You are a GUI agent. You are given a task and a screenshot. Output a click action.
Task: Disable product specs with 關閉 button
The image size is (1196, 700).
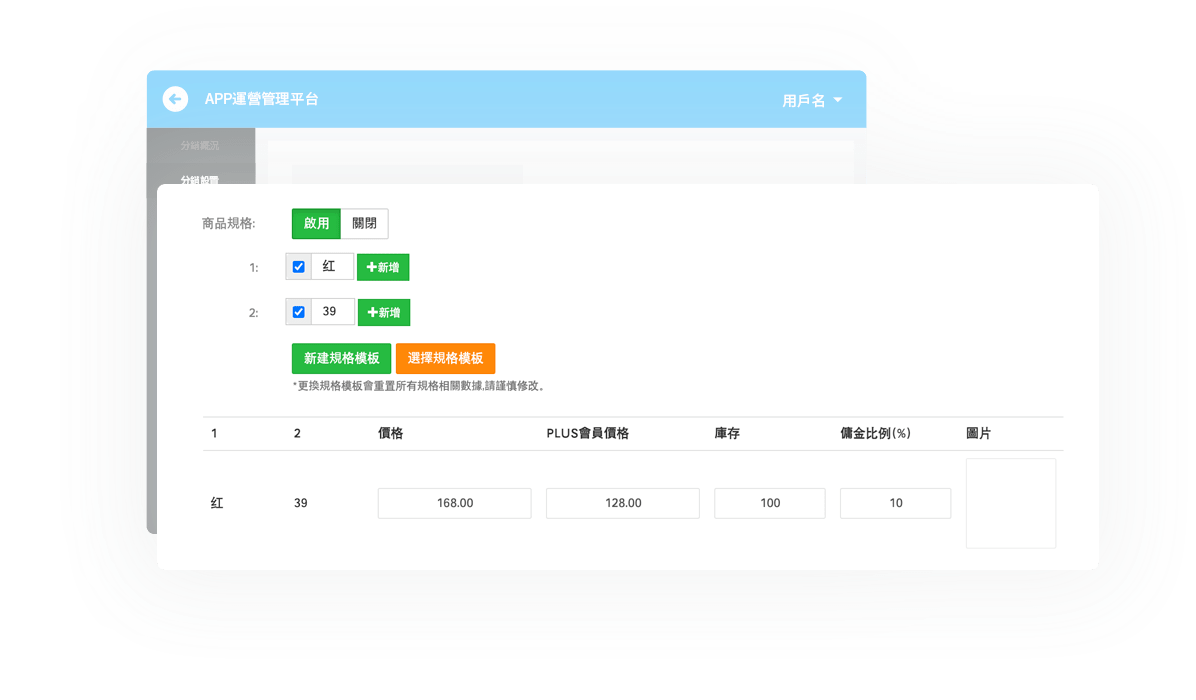364,224
